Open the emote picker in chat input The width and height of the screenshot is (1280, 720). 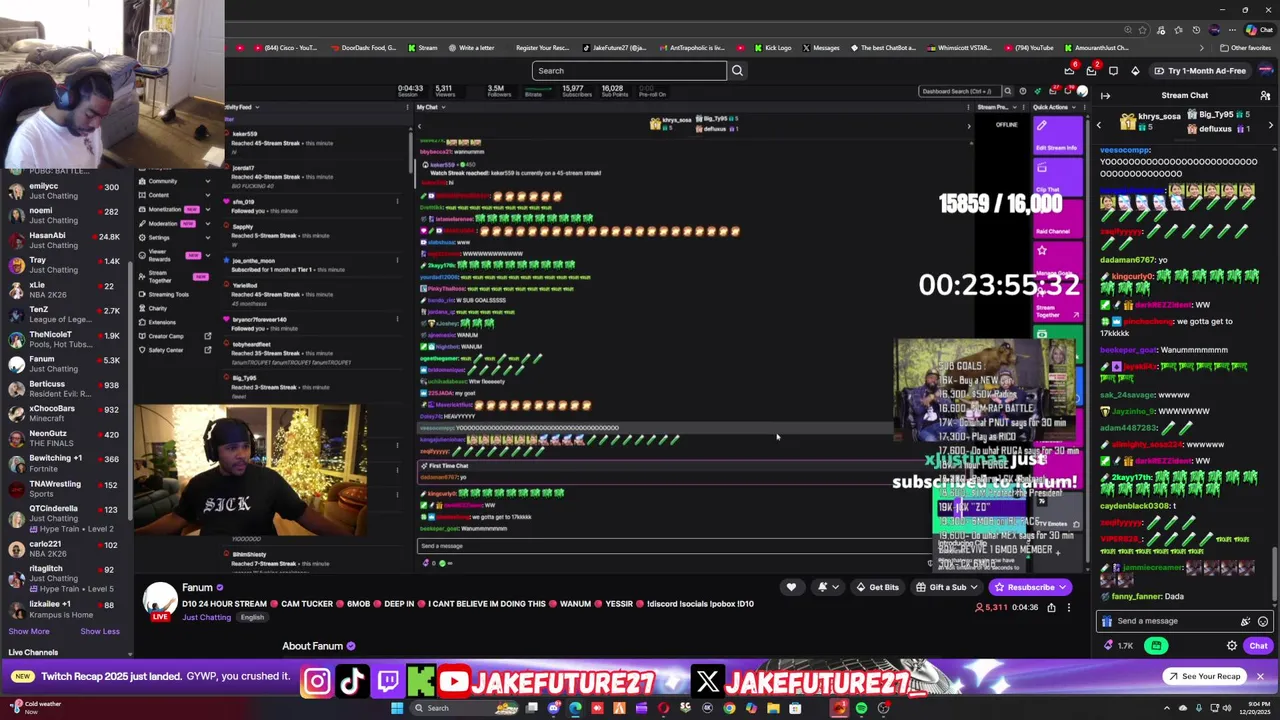1263,621
